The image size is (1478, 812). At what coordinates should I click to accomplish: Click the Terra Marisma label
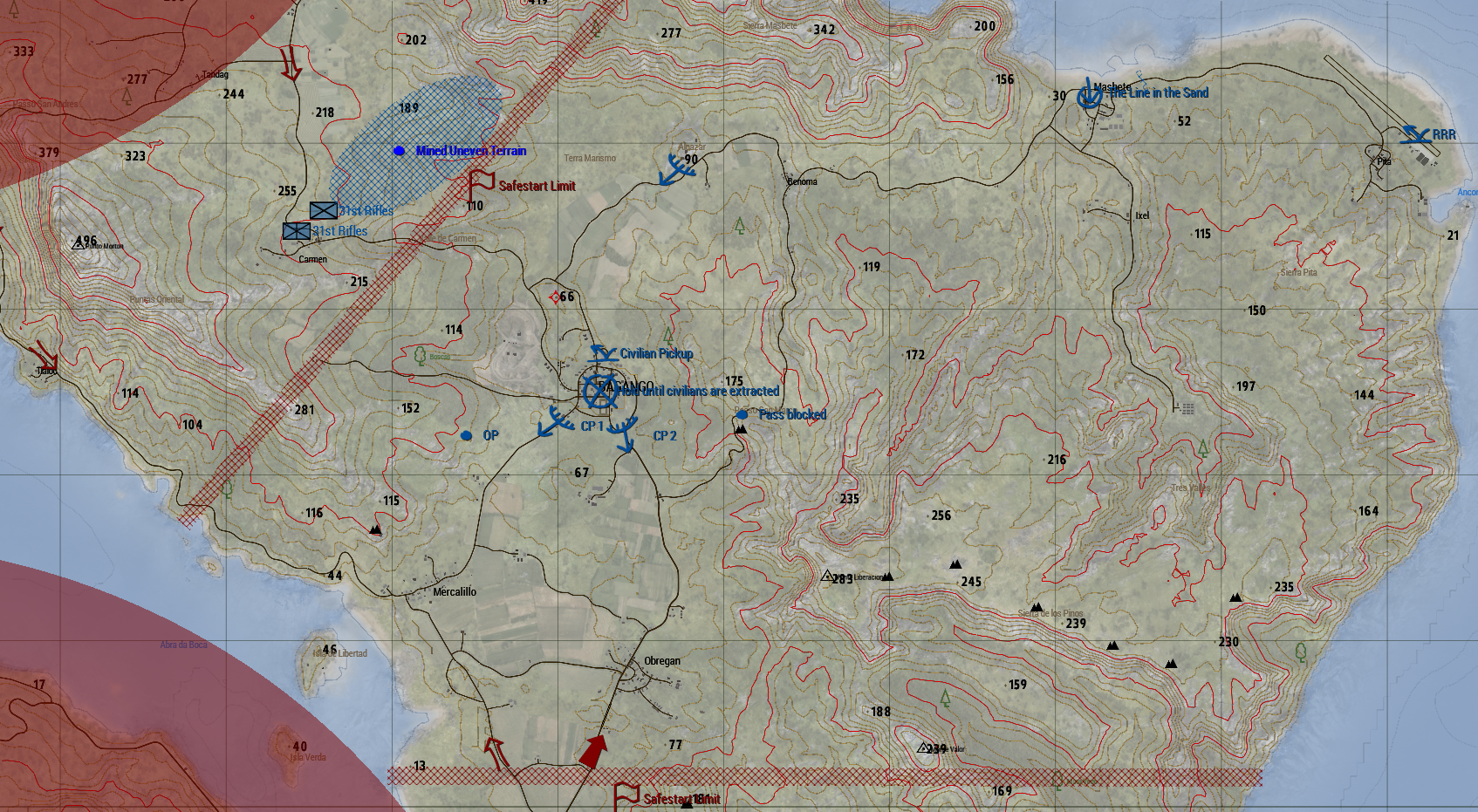pyautogui.click(x=590, y=158)
